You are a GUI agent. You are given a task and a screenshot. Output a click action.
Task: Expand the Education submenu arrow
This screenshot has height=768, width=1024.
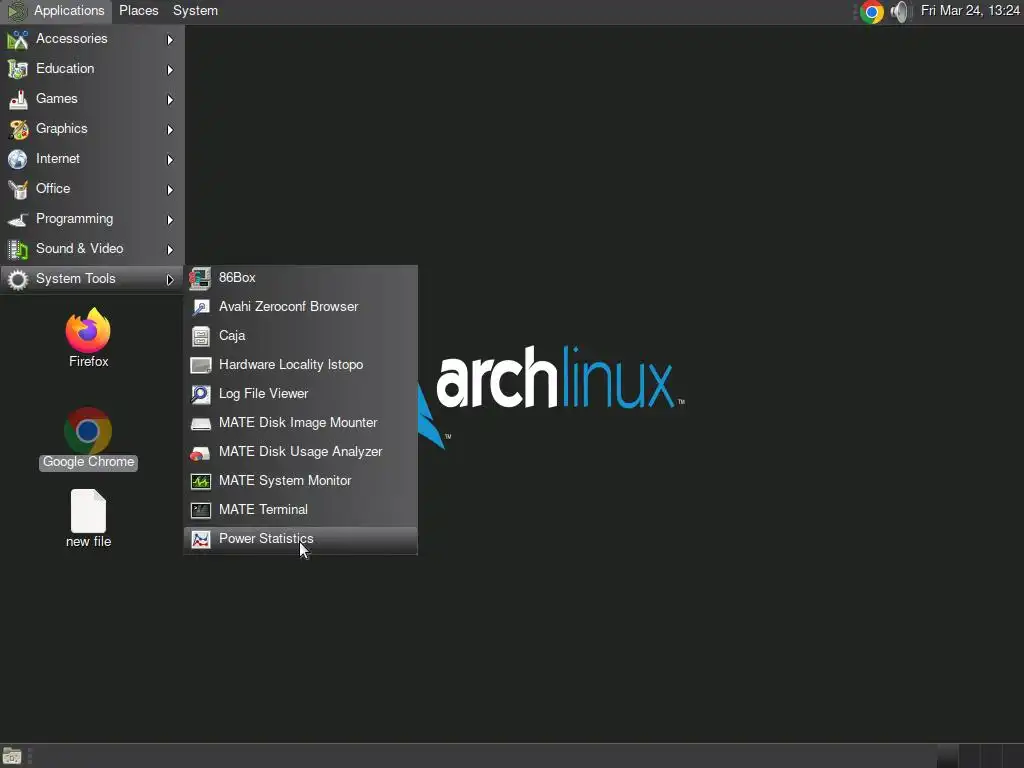[x=170, y=70]
